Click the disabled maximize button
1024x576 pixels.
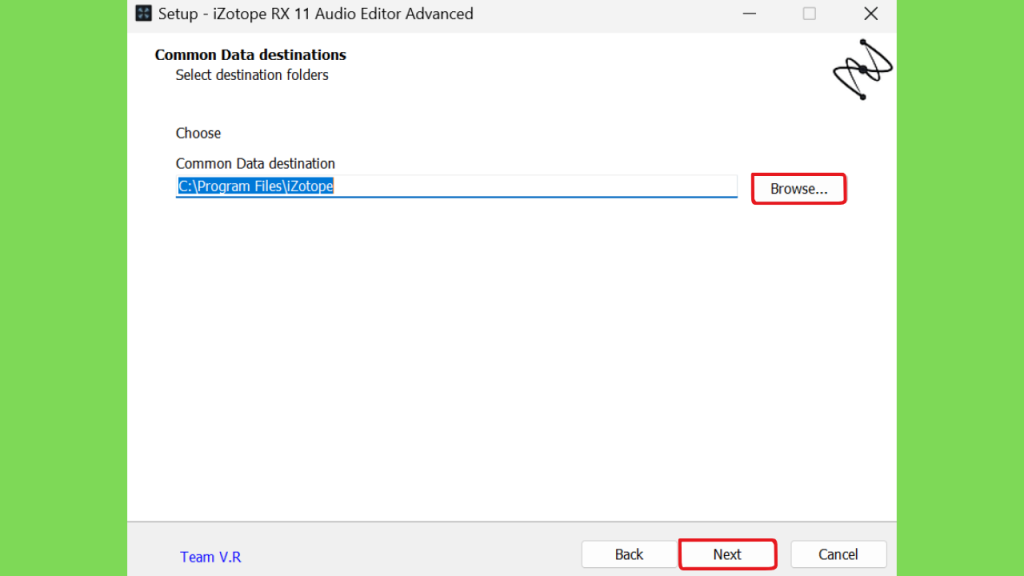[809, 14]
